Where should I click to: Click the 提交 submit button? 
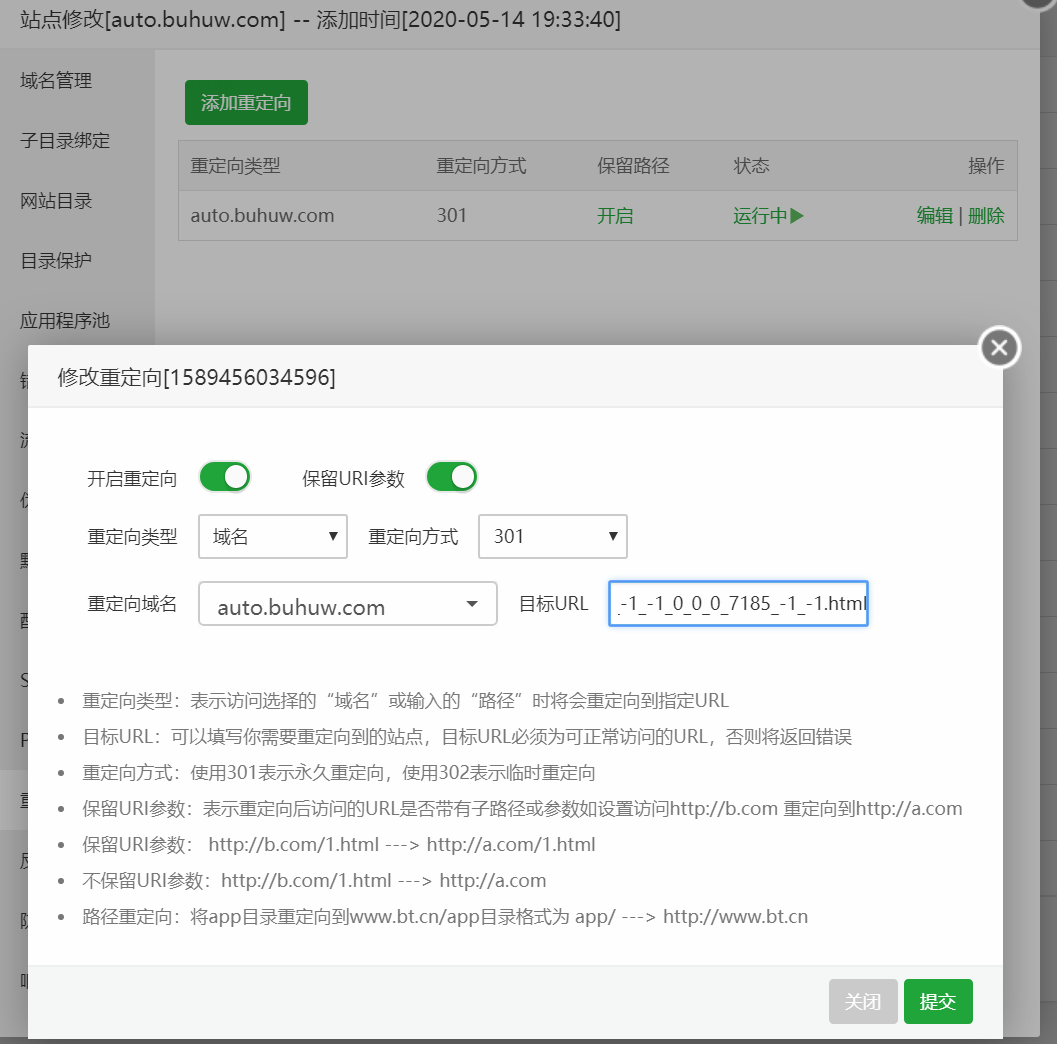(938, 1002)
